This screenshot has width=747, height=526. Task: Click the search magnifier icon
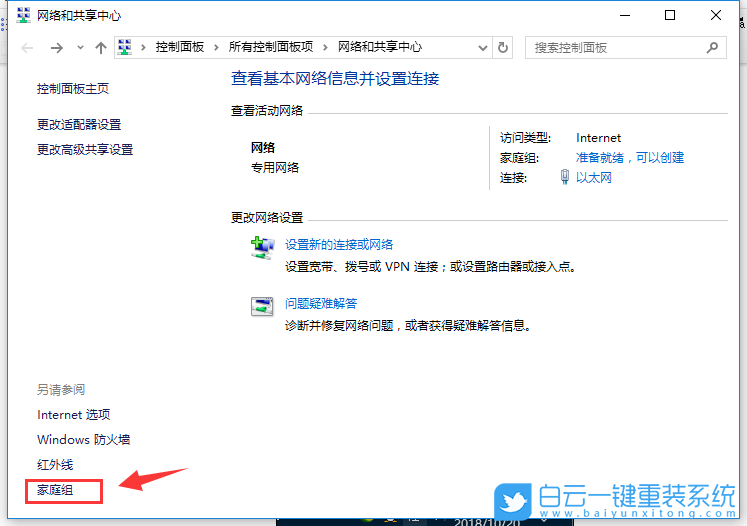click(x=712, y=48)
